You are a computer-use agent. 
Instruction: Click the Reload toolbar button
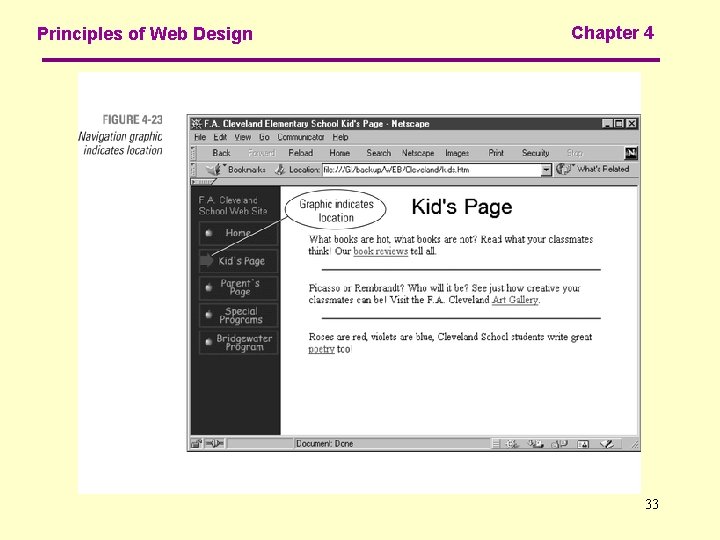point(300,153)
